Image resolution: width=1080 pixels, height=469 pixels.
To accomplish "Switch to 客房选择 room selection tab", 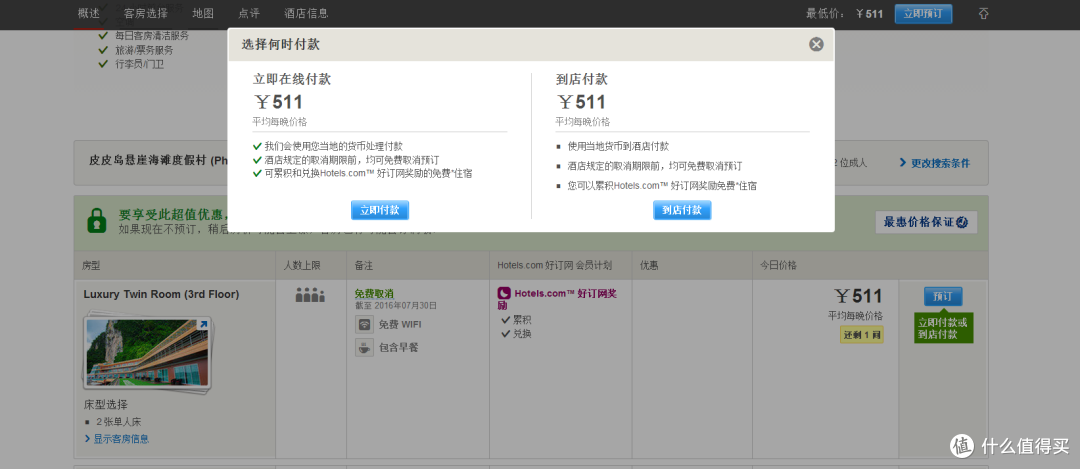I will 146,13.
